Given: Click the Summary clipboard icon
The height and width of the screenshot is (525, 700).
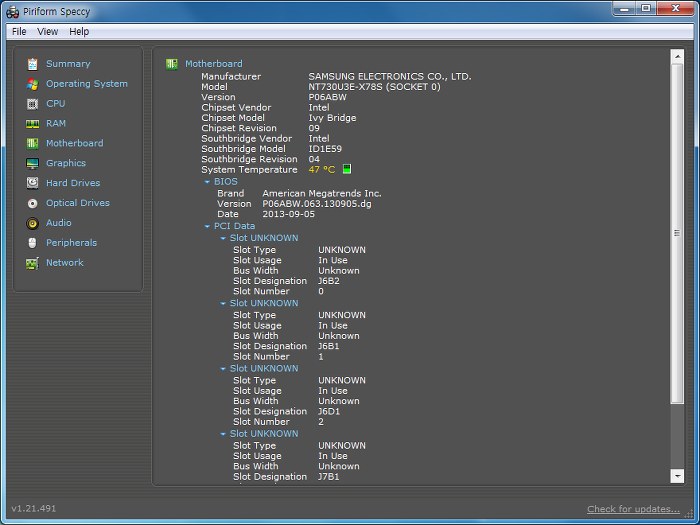Looking at the screenshot, I should pyautogui.click(x=32, y=64).
